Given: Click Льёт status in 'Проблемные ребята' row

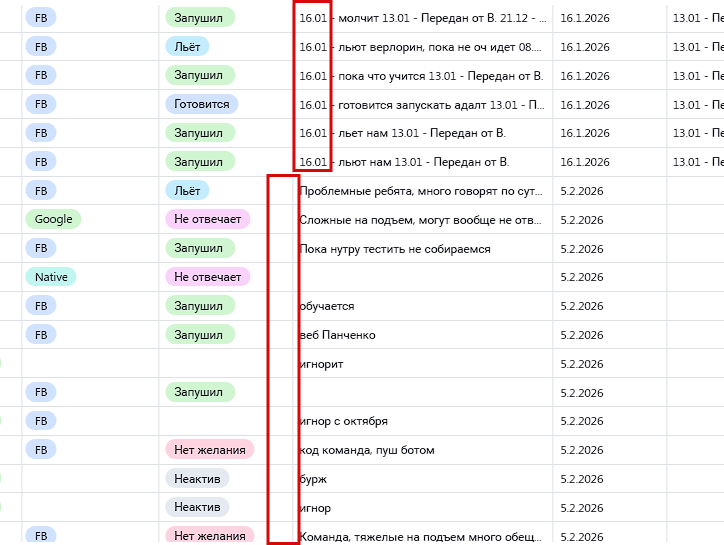Looking at the screenshot, I should 187,190.
